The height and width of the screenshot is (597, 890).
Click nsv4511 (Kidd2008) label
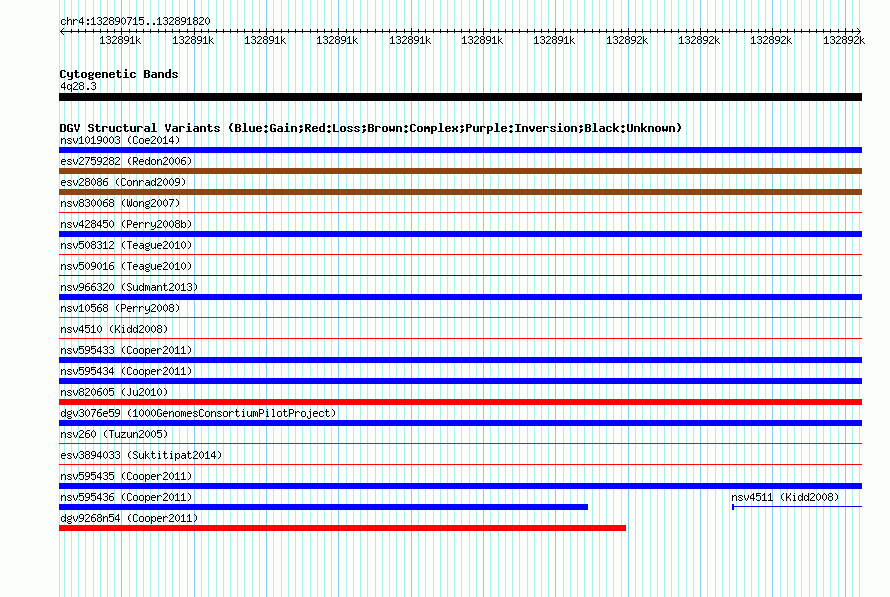pos(785,497)
